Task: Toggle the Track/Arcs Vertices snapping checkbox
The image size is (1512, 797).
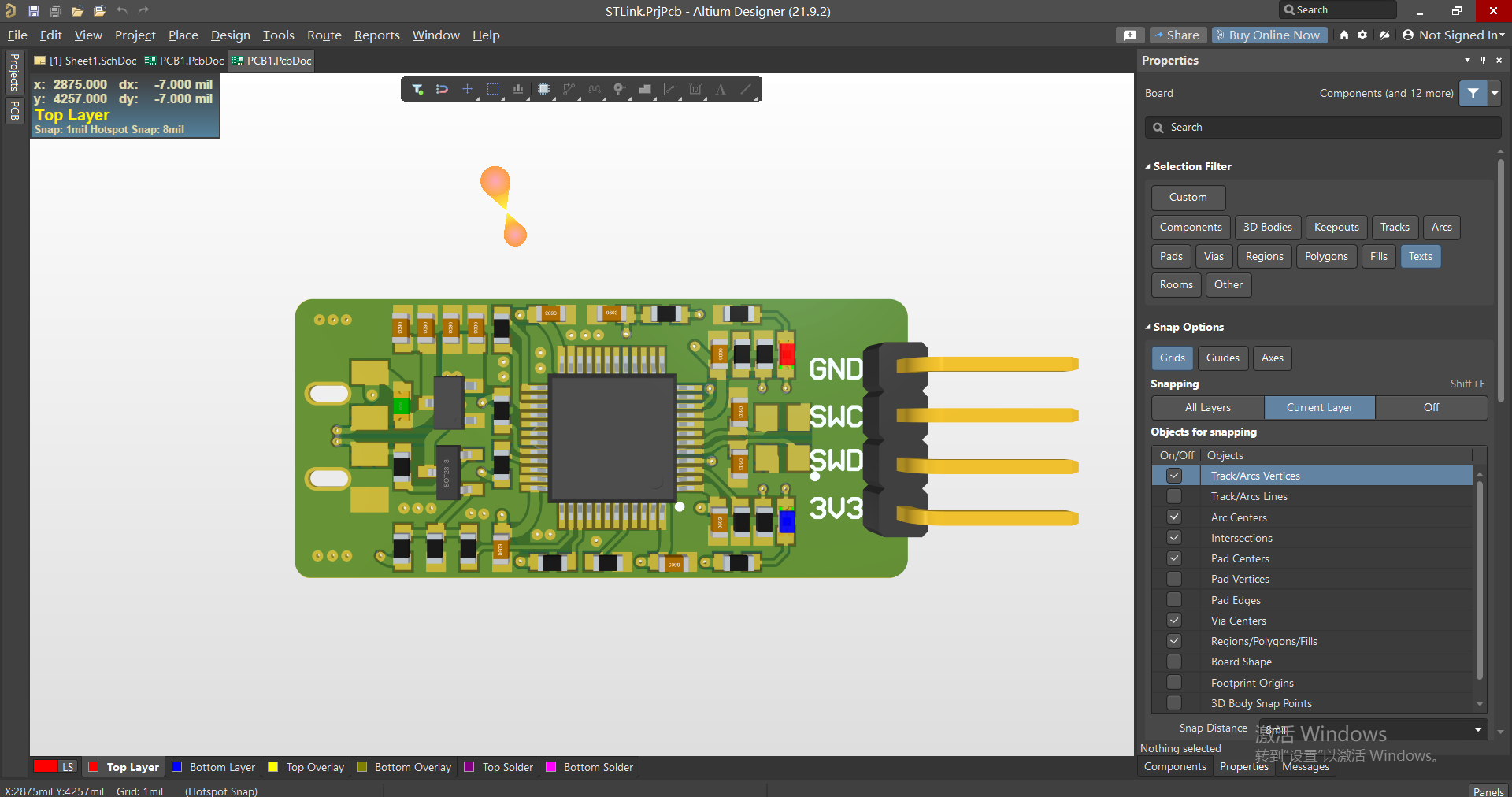Action: tap(1174, 476)
